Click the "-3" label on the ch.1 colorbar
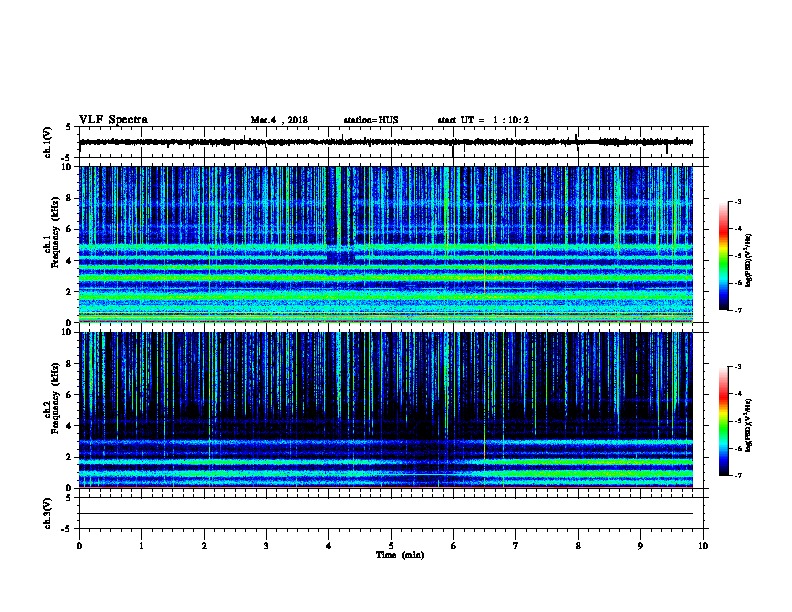The image size is (792, 612). coord(737,201)
